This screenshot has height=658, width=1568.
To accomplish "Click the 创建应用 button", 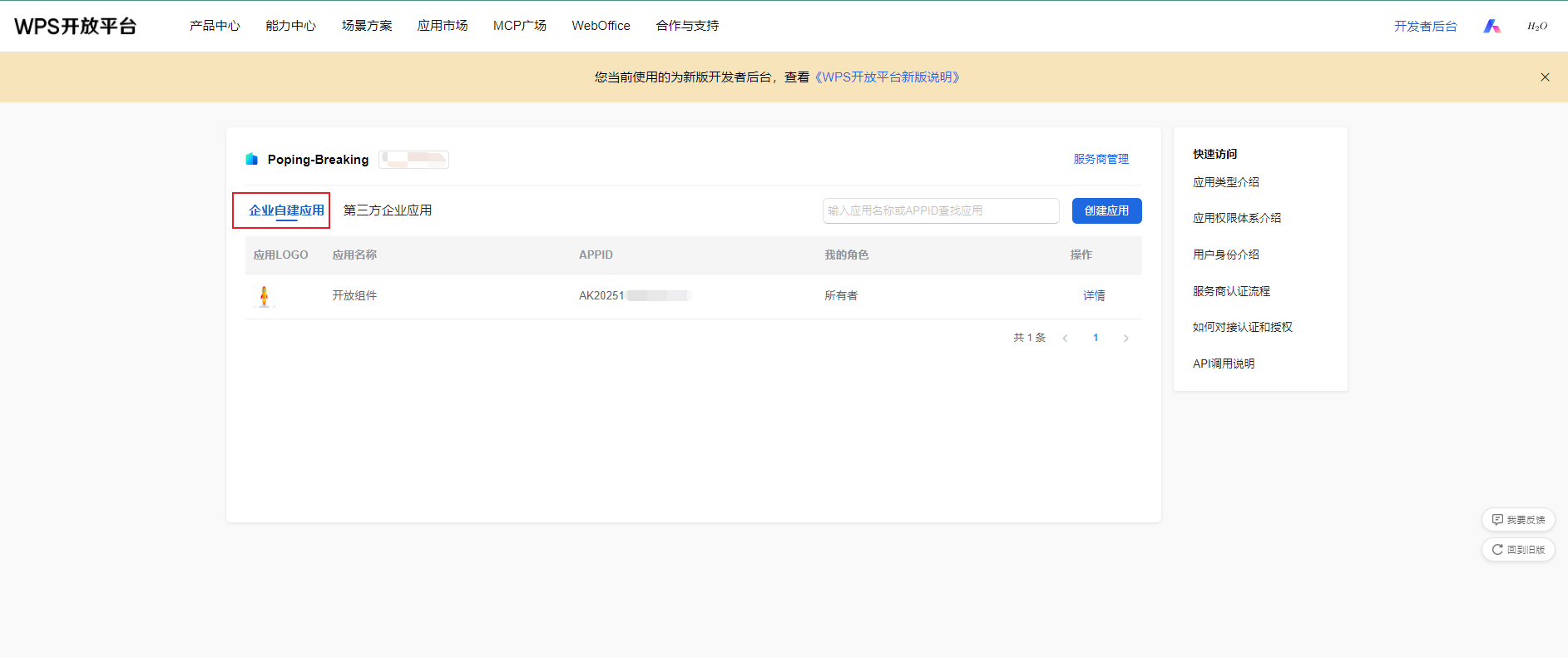I will point(1106,210).
